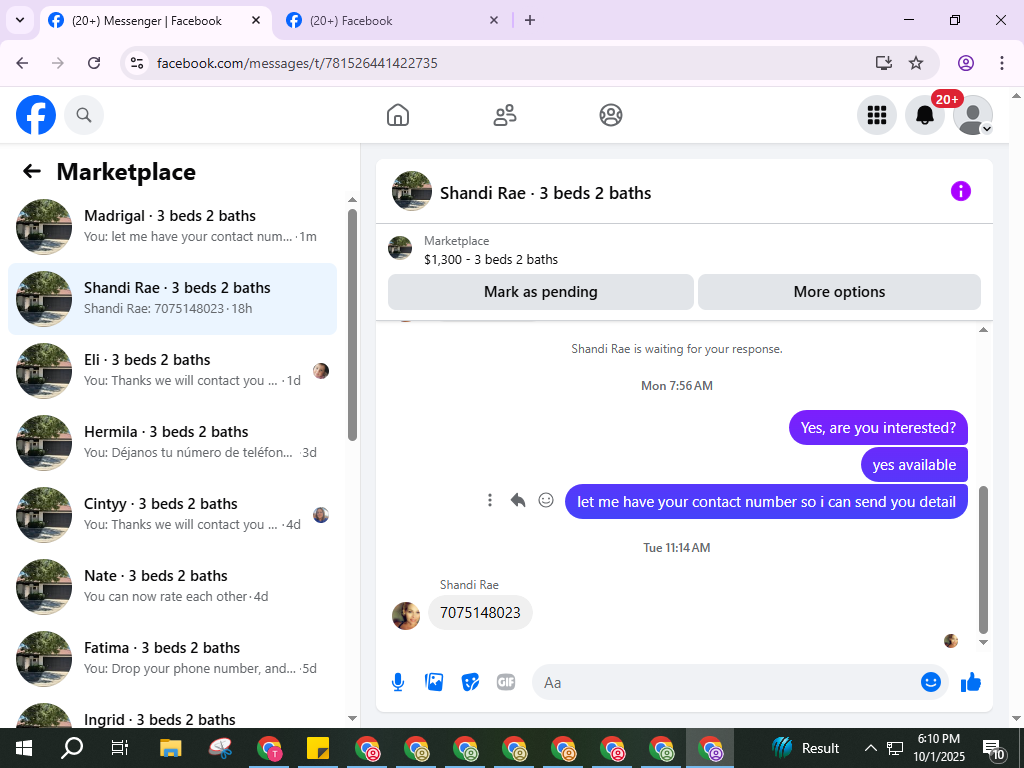This screenshot has width=1024, height=768.
Task: Open Hermila conversation
Action: [172, 443]
